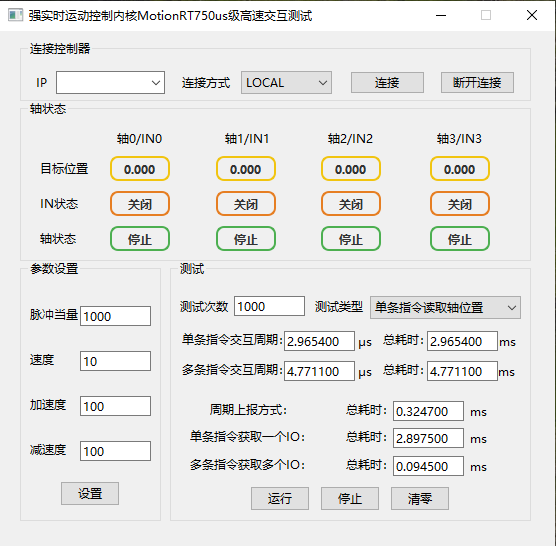Expand the 连接方式 LOCAL dropdown
This screenshot has width=556, height=546.
286,83
